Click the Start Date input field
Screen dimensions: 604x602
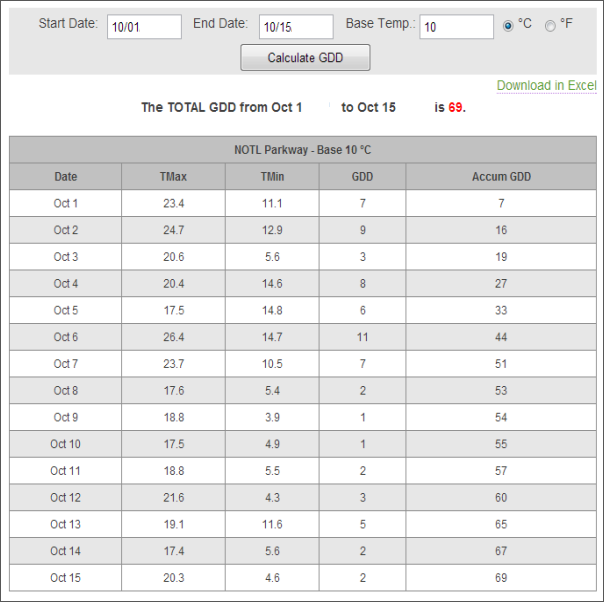[x=144, y=27]
